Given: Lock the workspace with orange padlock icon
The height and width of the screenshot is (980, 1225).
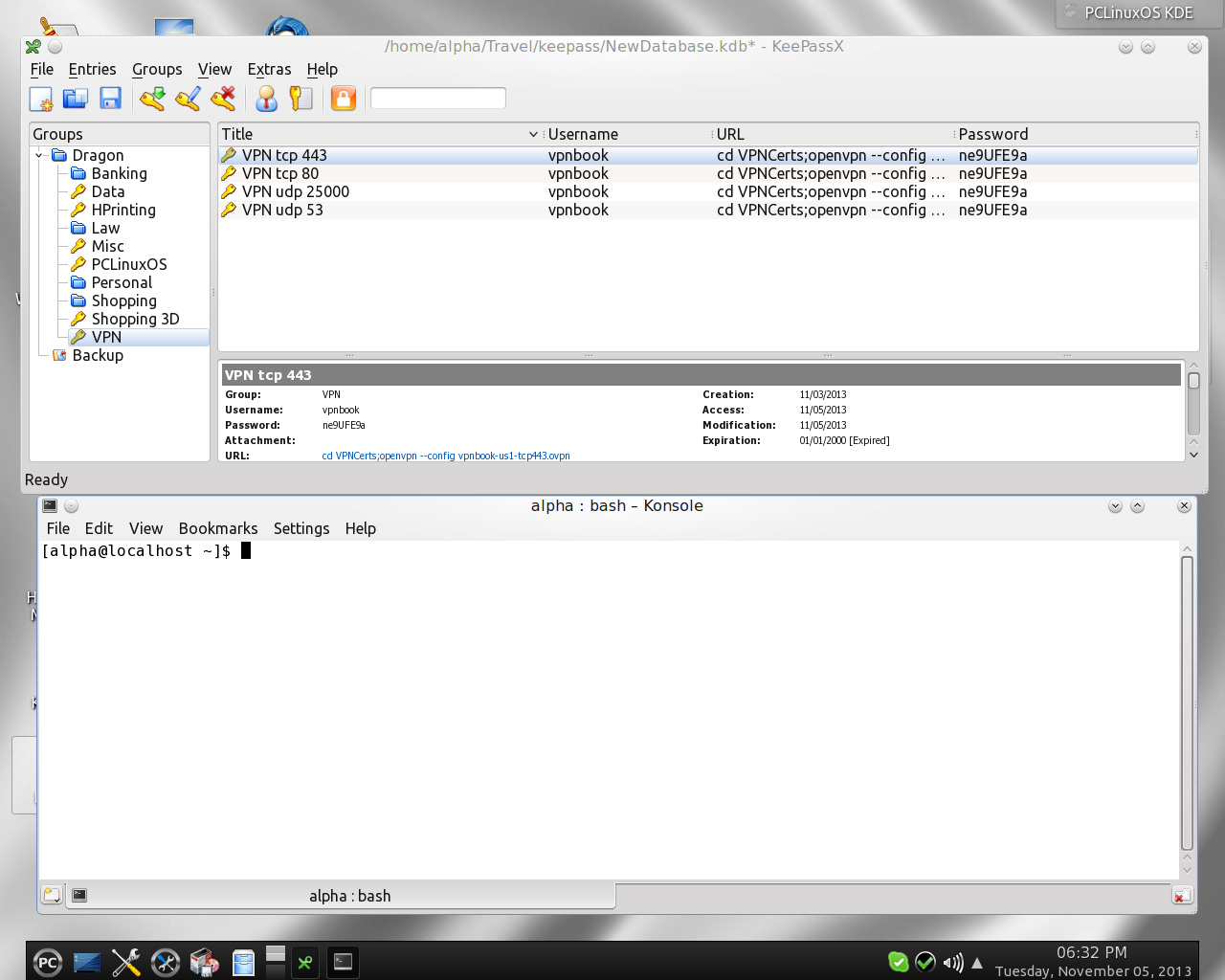Looking at the screenshot, I should click(x=344, y=99).
